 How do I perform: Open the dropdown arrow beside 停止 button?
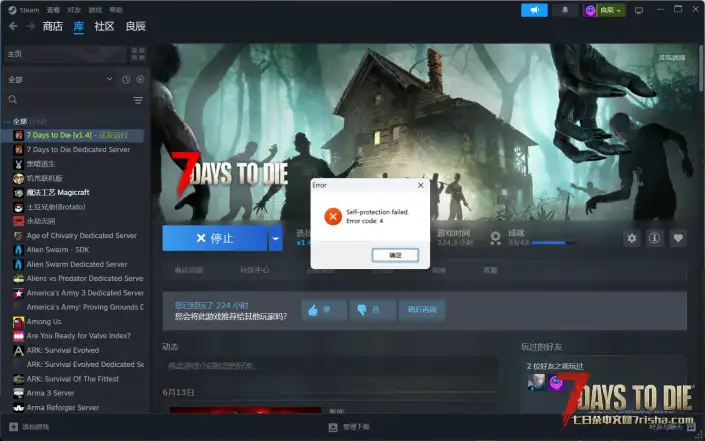[276, 238]
